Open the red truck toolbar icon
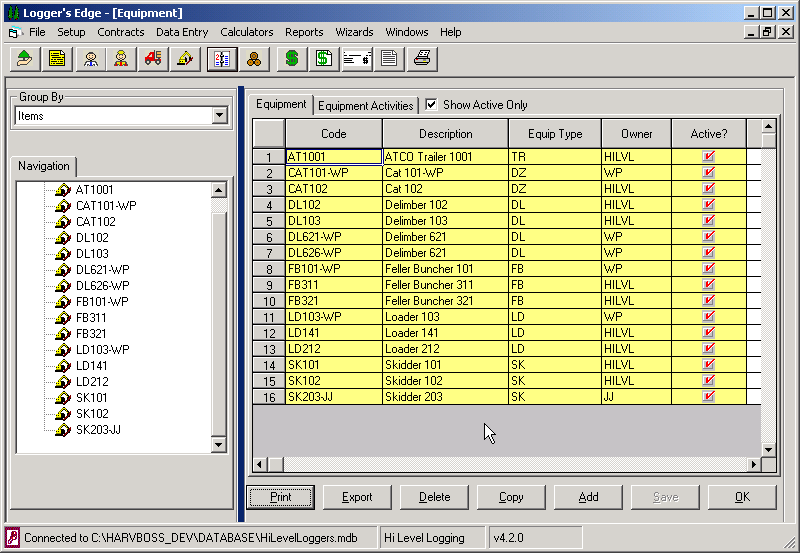The image size is (800, 553). tap(153, 59)
